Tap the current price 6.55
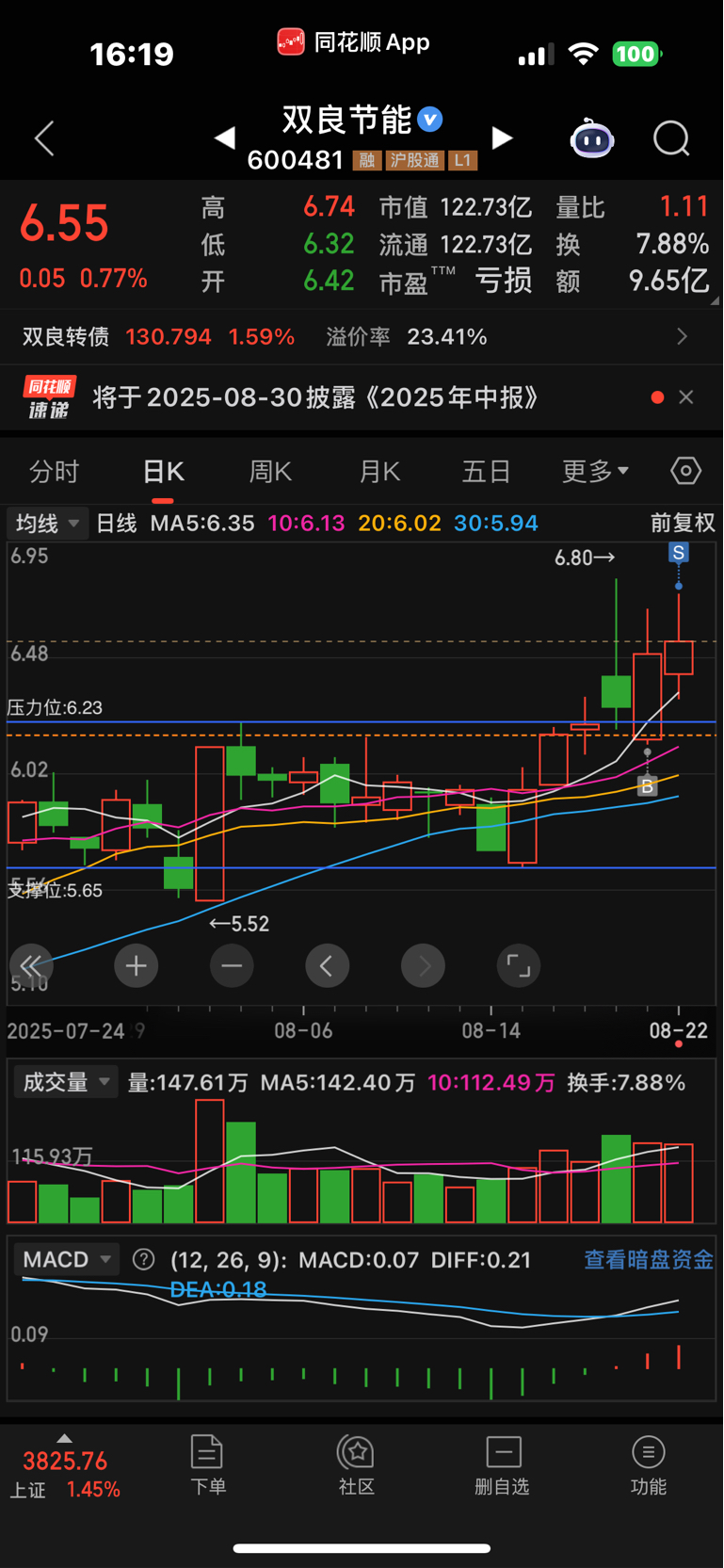The image size is (724, 1568). tap(64, 223)
